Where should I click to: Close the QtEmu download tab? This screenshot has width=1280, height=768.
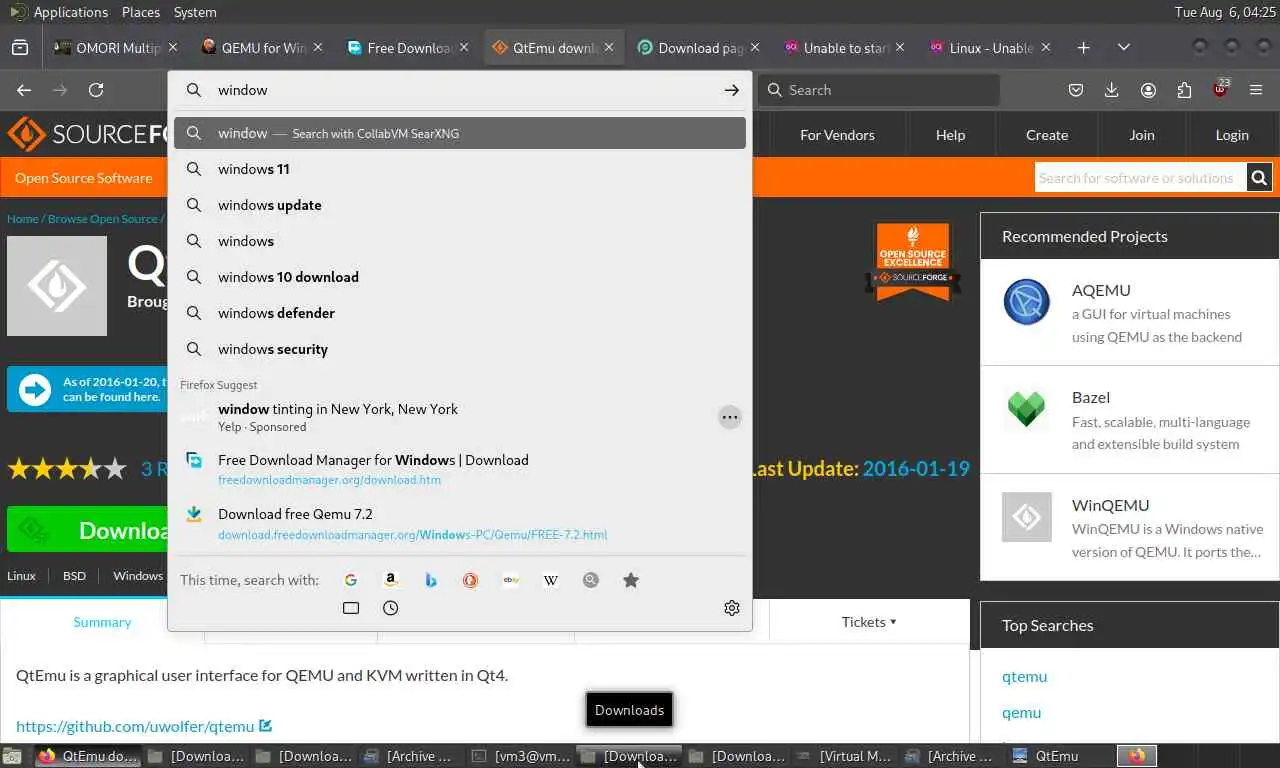click(x=610, y=47)
